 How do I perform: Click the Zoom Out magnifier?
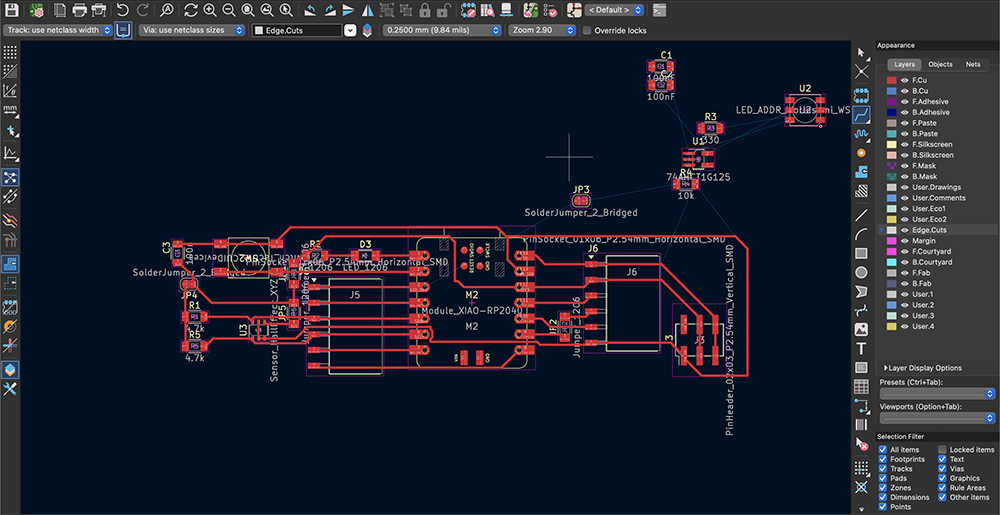click(229, 10)
